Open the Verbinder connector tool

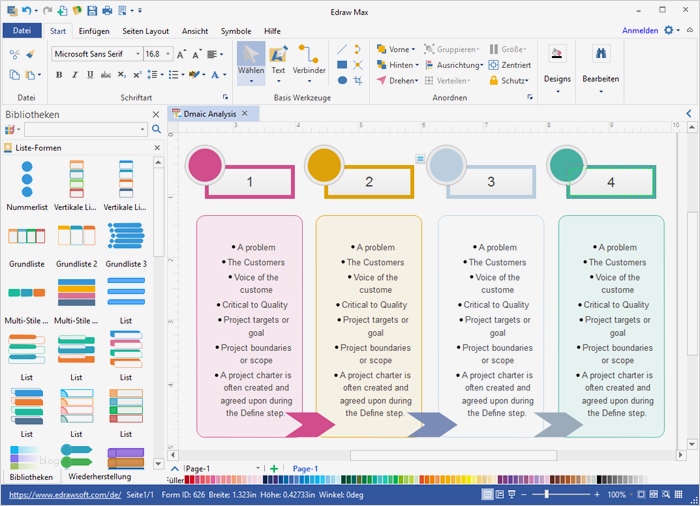coord(309,63)
